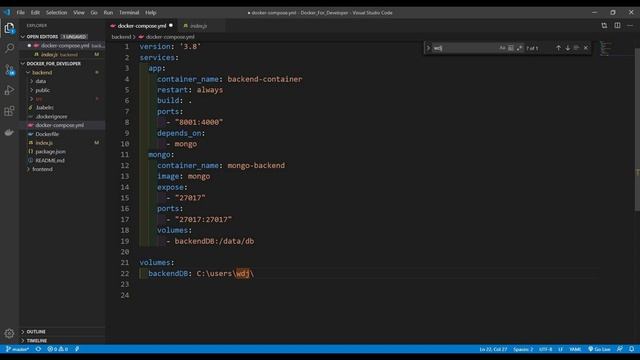Close the find widget

[x=586, y=48]
